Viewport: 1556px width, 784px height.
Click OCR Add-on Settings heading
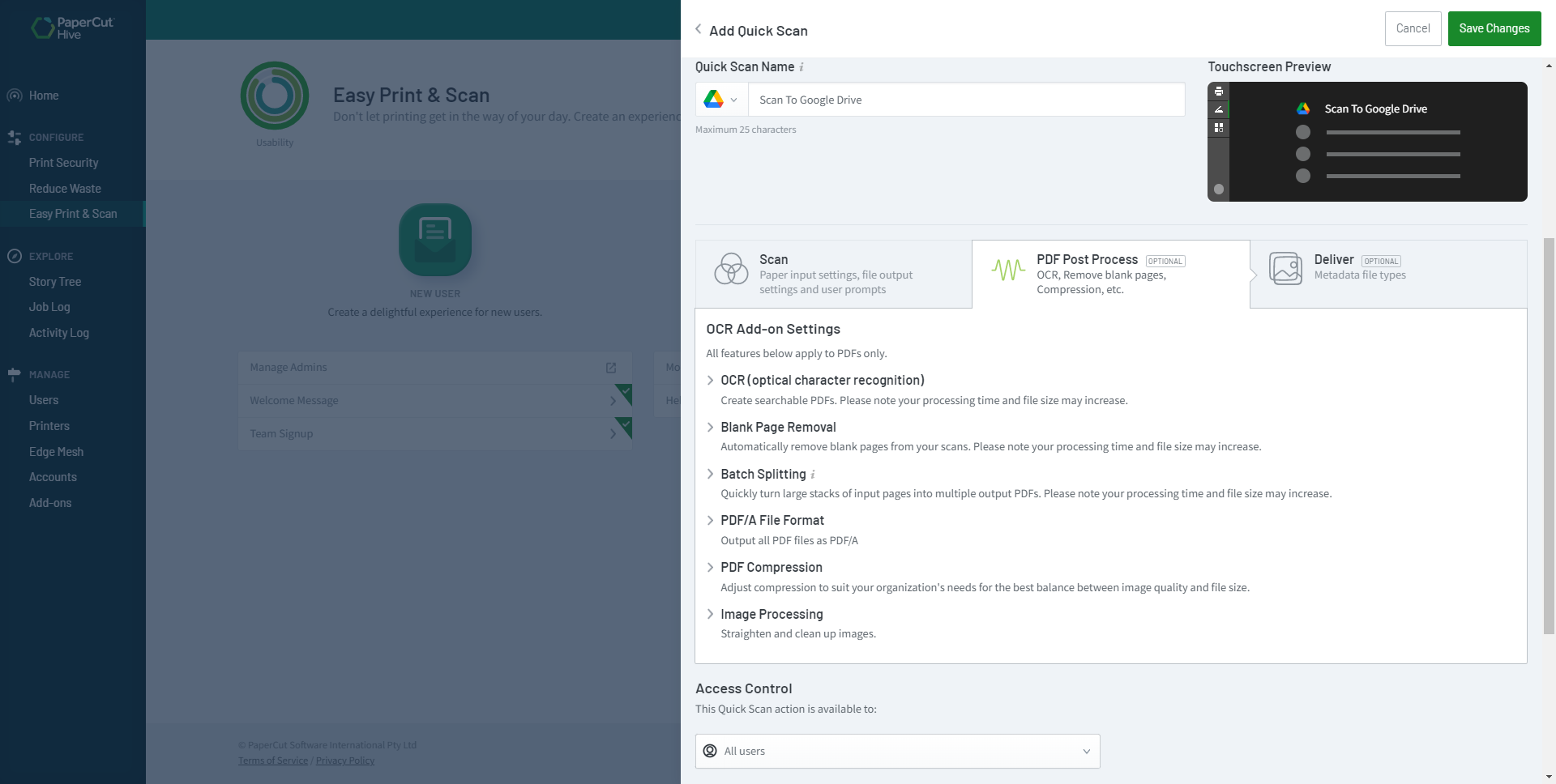773,330
